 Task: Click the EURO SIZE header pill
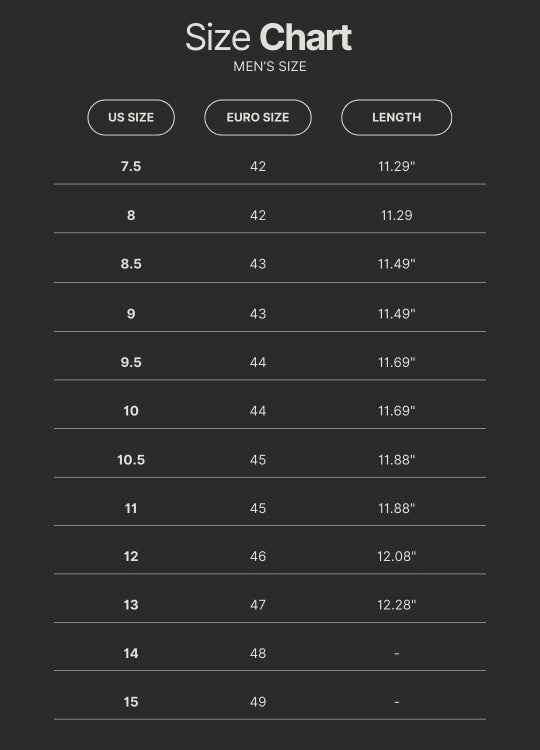point(258,118)
